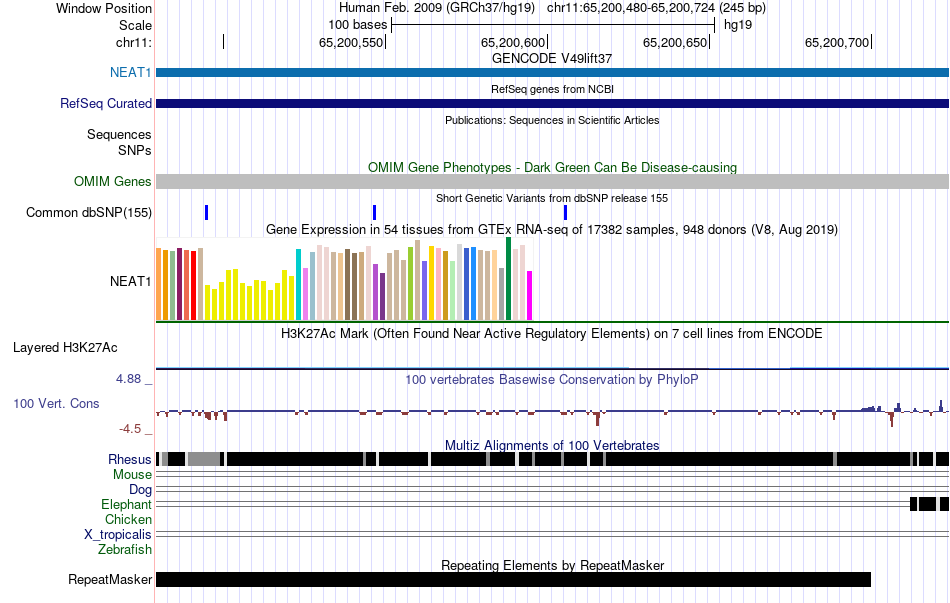Image resolution: width=950 pixels, height=603 pixels.
Task: Click the dark green GTEx tissue bar
Action: click(x=508, y=279)
